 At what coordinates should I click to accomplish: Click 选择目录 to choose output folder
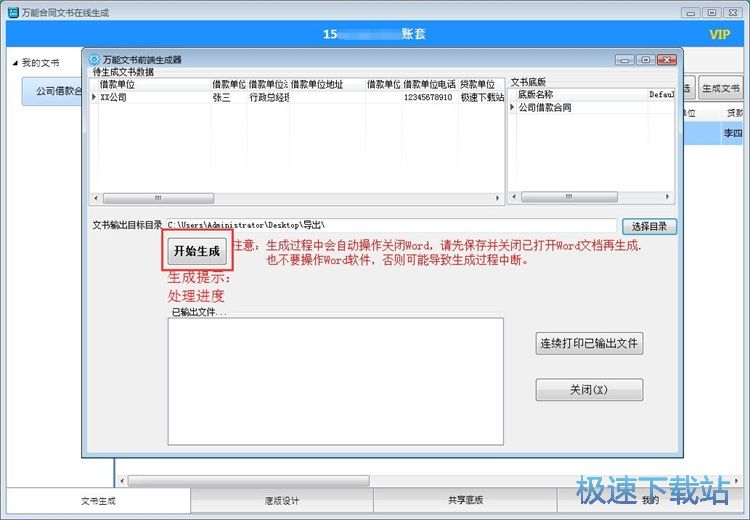click(649, 226)
